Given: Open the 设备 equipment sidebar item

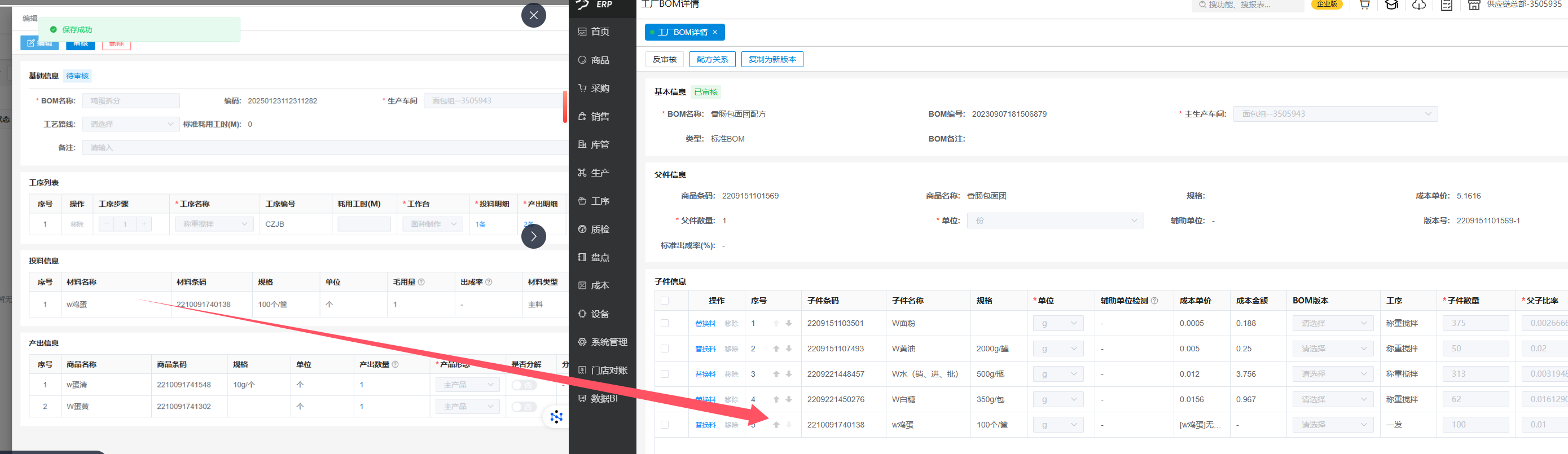Looking at the screenshot, I should (594, 314).
